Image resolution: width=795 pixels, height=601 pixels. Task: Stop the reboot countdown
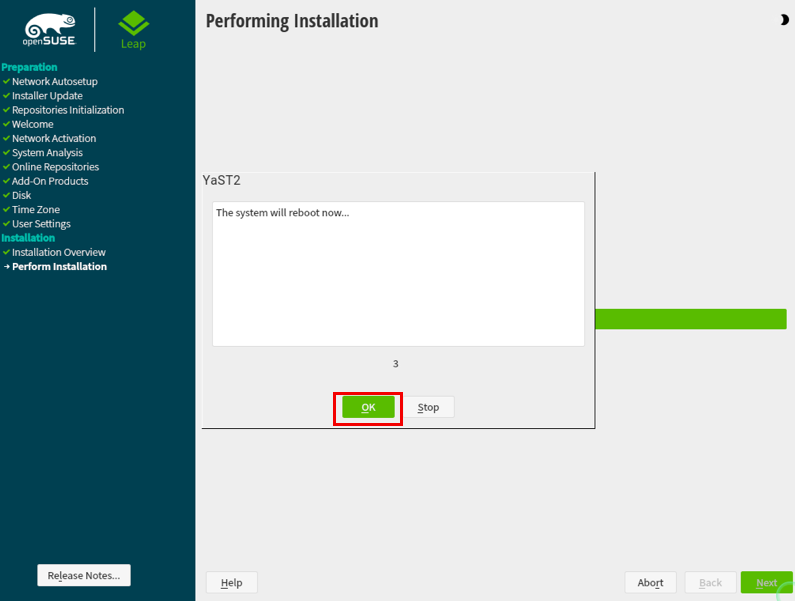428,407
